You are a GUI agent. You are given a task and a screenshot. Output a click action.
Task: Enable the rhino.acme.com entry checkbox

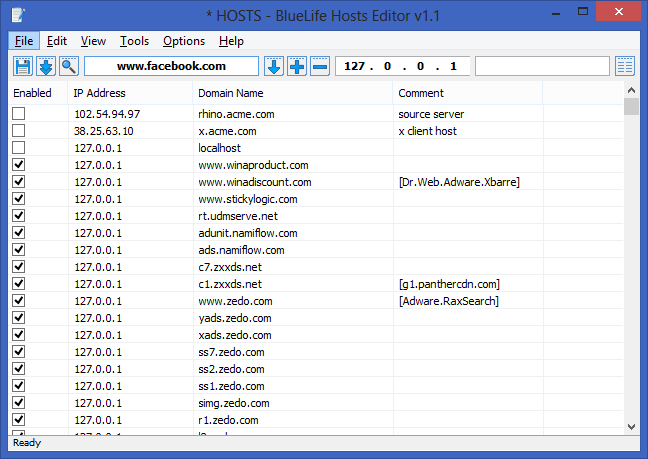coord(19,114)
